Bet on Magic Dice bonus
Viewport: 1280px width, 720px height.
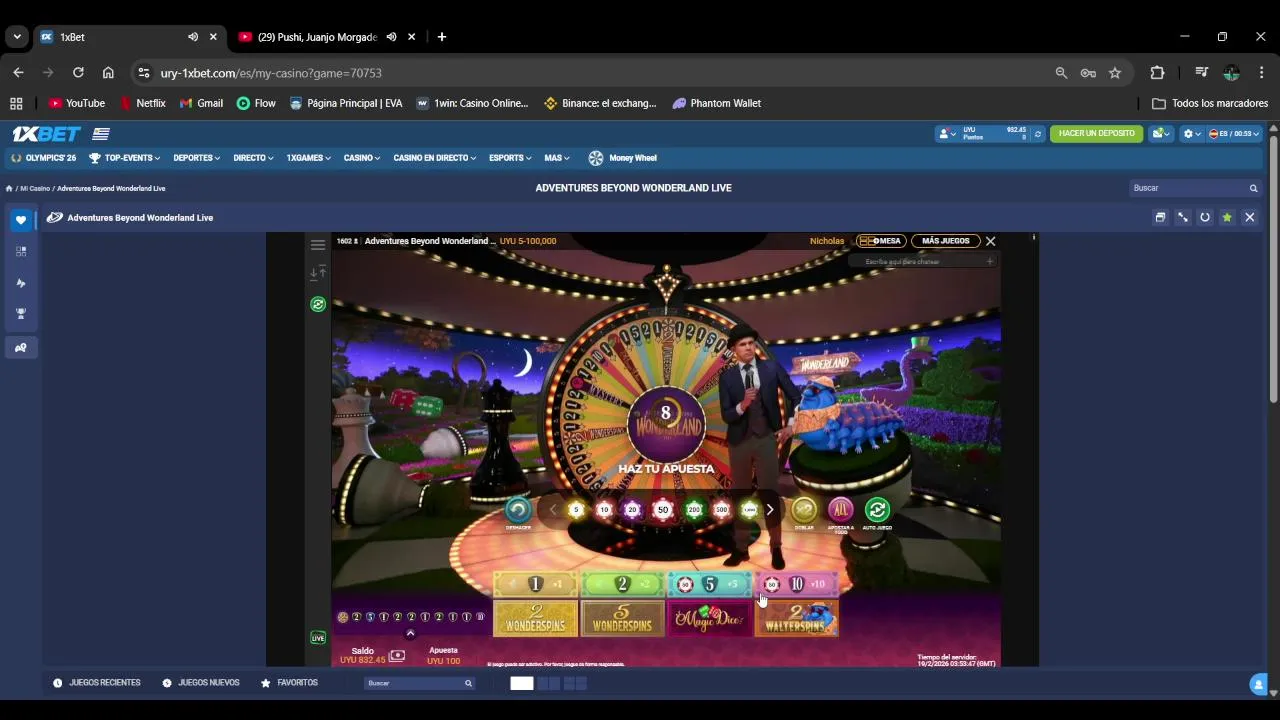click(x=709, y=619)
